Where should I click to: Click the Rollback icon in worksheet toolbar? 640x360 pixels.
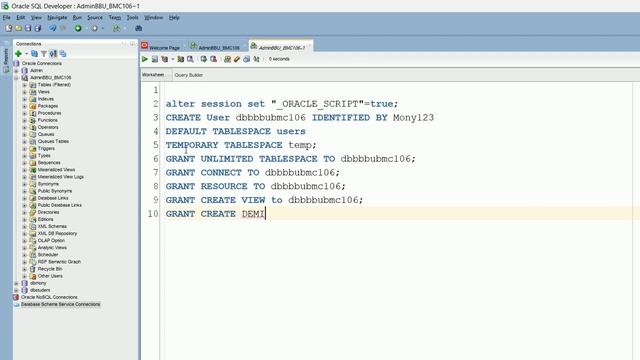[213, 59]
